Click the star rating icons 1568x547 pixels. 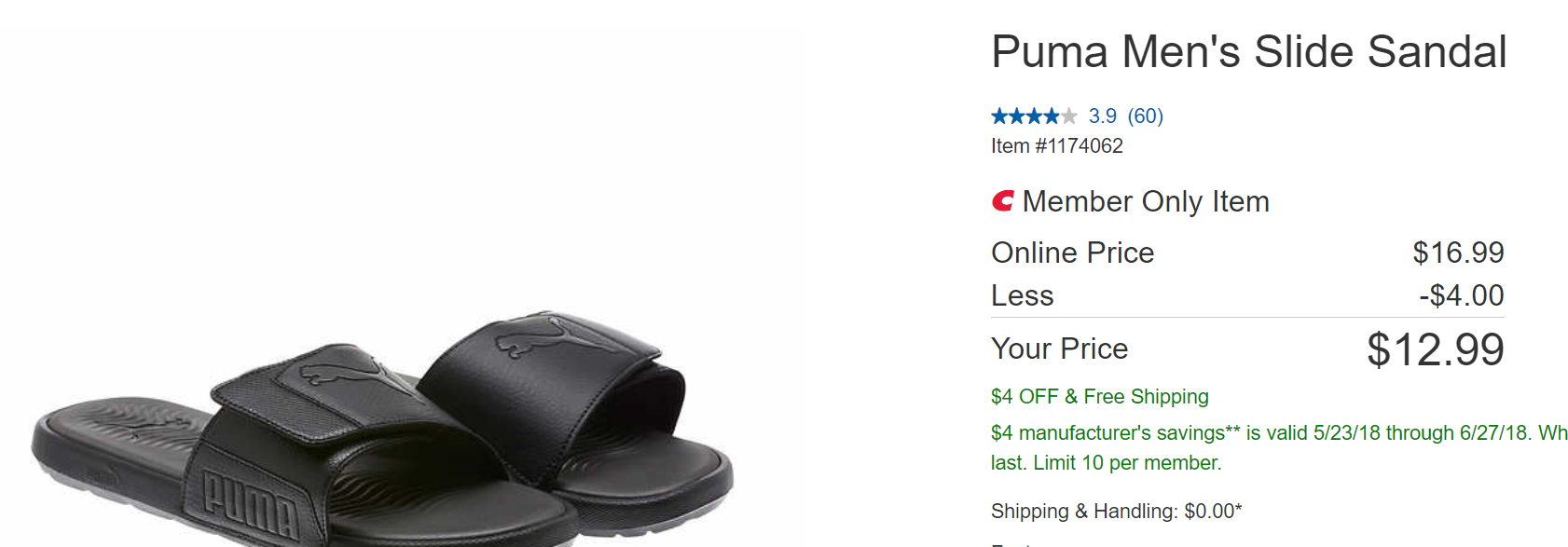(x=1033, y=116)
